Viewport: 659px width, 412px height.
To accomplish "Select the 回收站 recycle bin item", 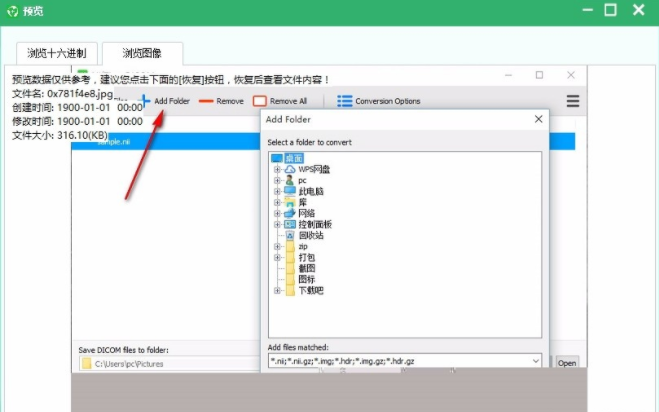I will pyautogui.click(x=309, y=235).
